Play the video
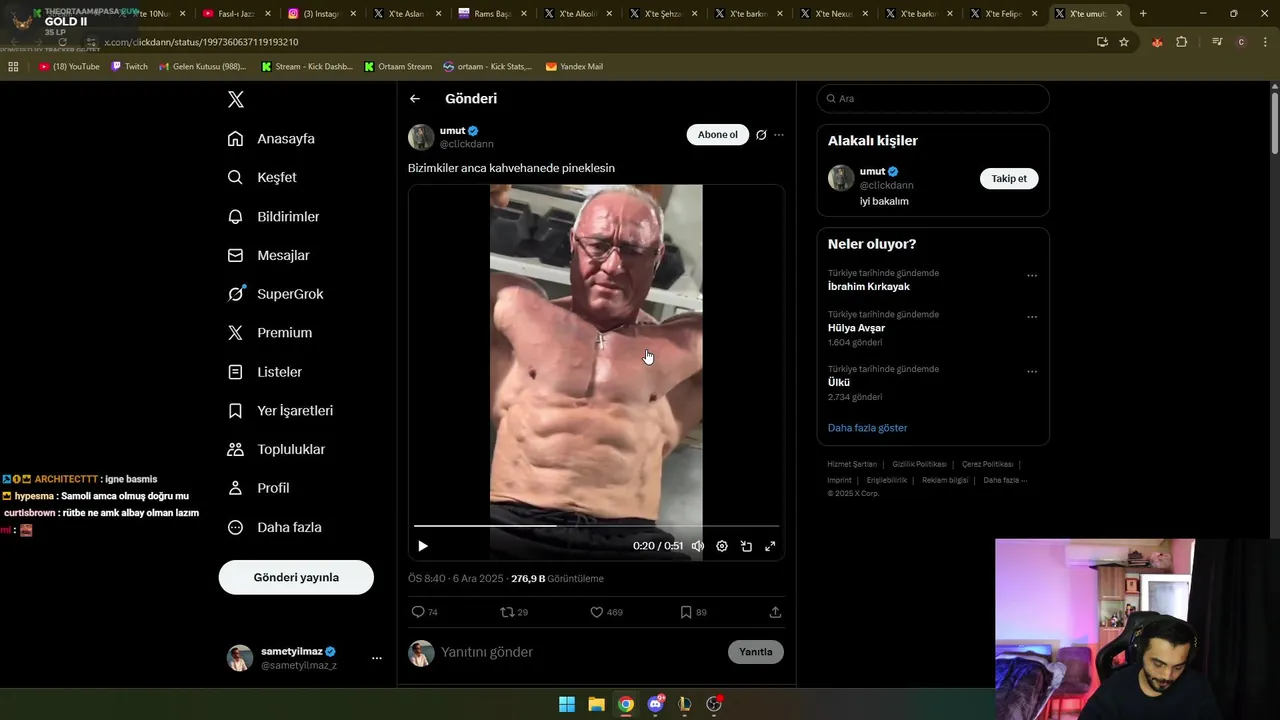This screenshot has width=1280, height=720. click(x=423, y=546)
